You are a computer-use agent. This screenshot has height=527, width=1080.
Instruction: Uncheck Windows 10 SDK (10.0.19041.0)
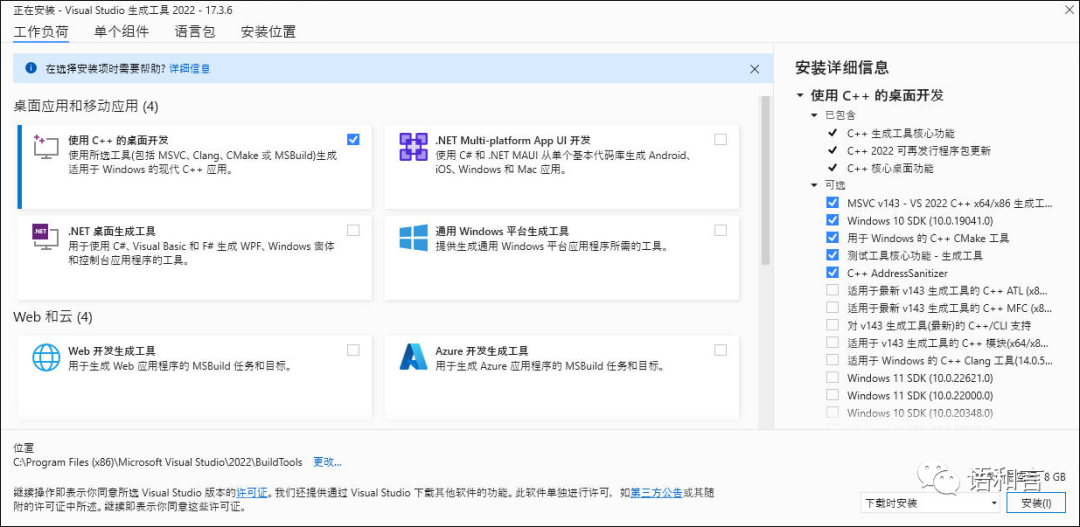[832, 220]
